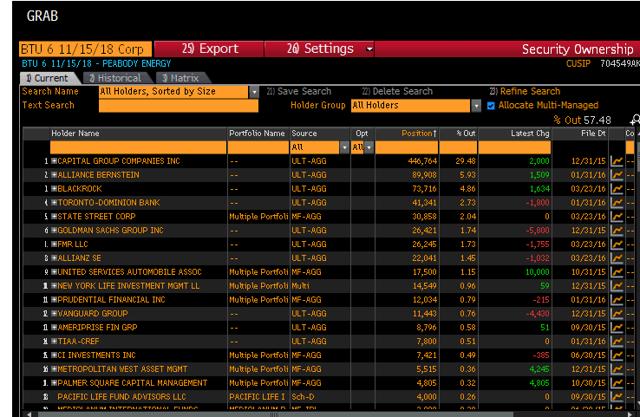Open the Holder Group dropdown arrow
Image resolution: width=640 pixels, height=417 pixels.
[x=476, y=106]
